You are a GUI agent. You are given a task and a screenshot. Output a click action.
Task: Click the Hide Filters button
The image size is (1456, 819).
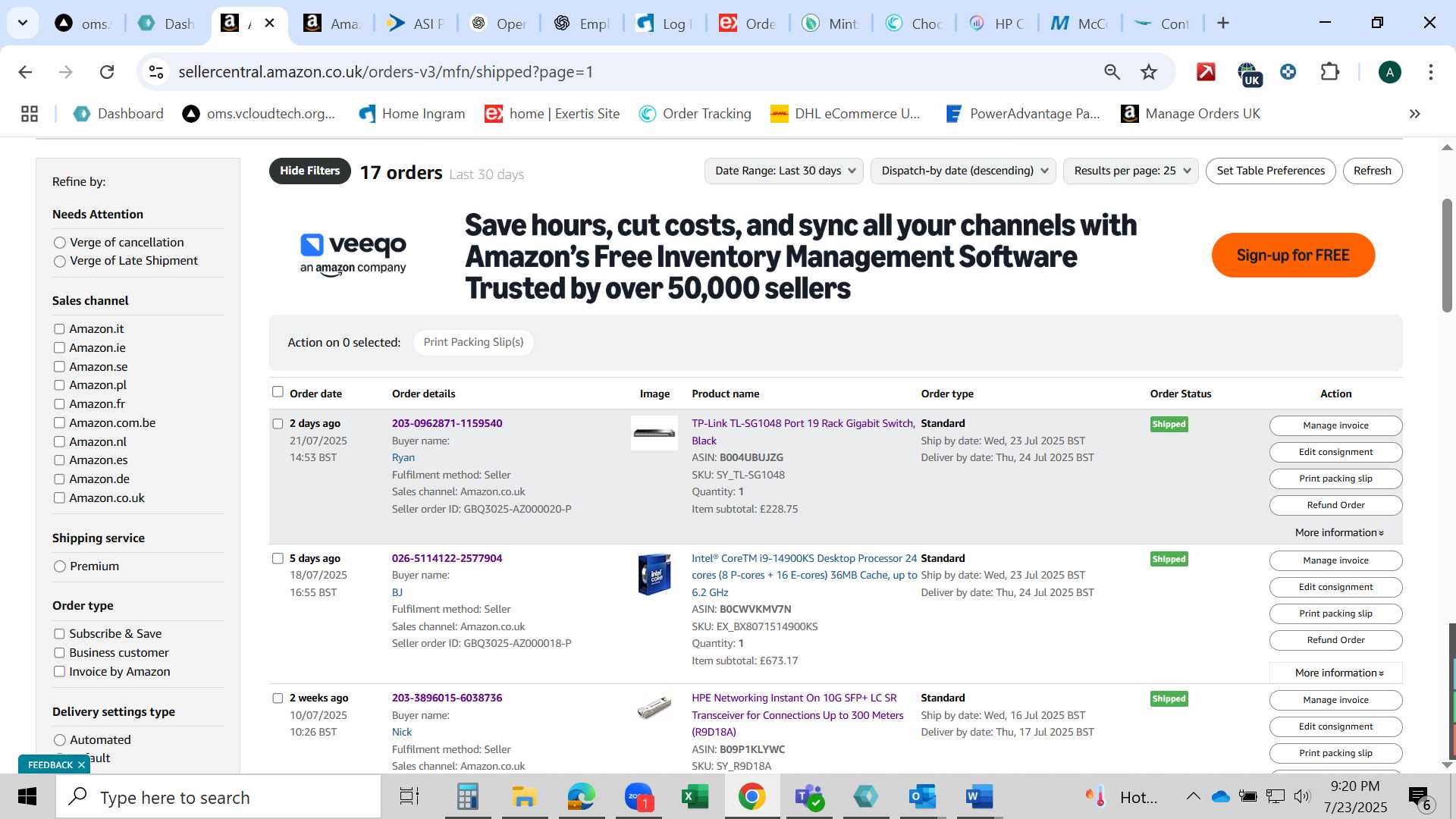click(309, 171)
